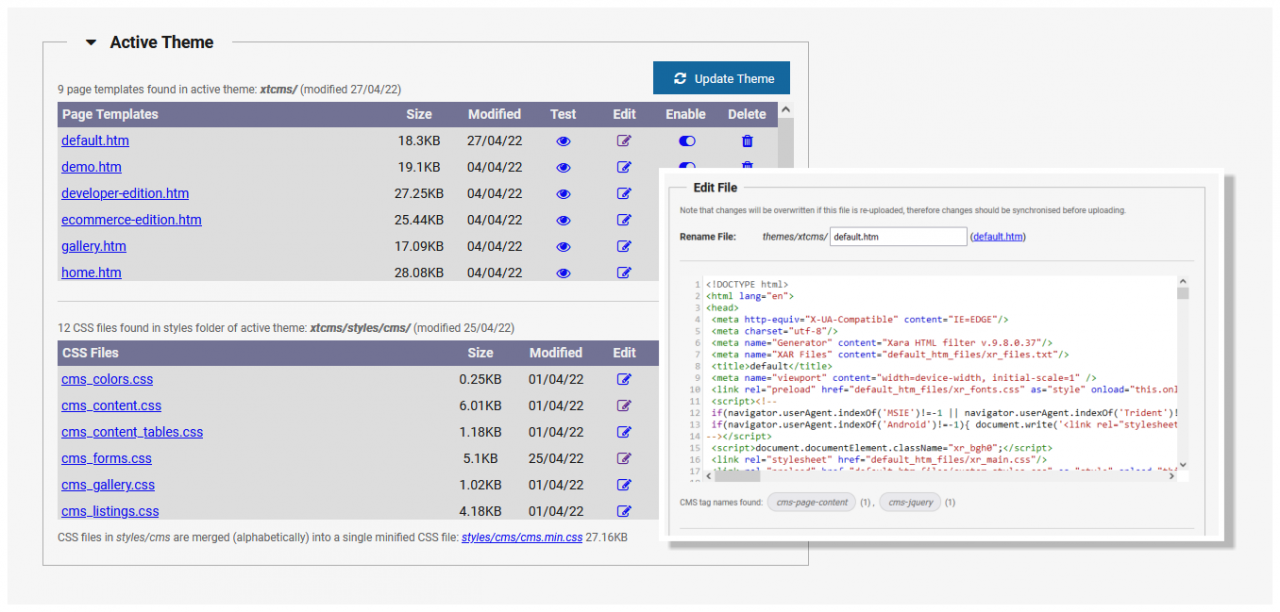Open the cms_content.css file link
The height and width of the screenshot is (612, 1280).
pyautogui.click(x=111, y=406)
